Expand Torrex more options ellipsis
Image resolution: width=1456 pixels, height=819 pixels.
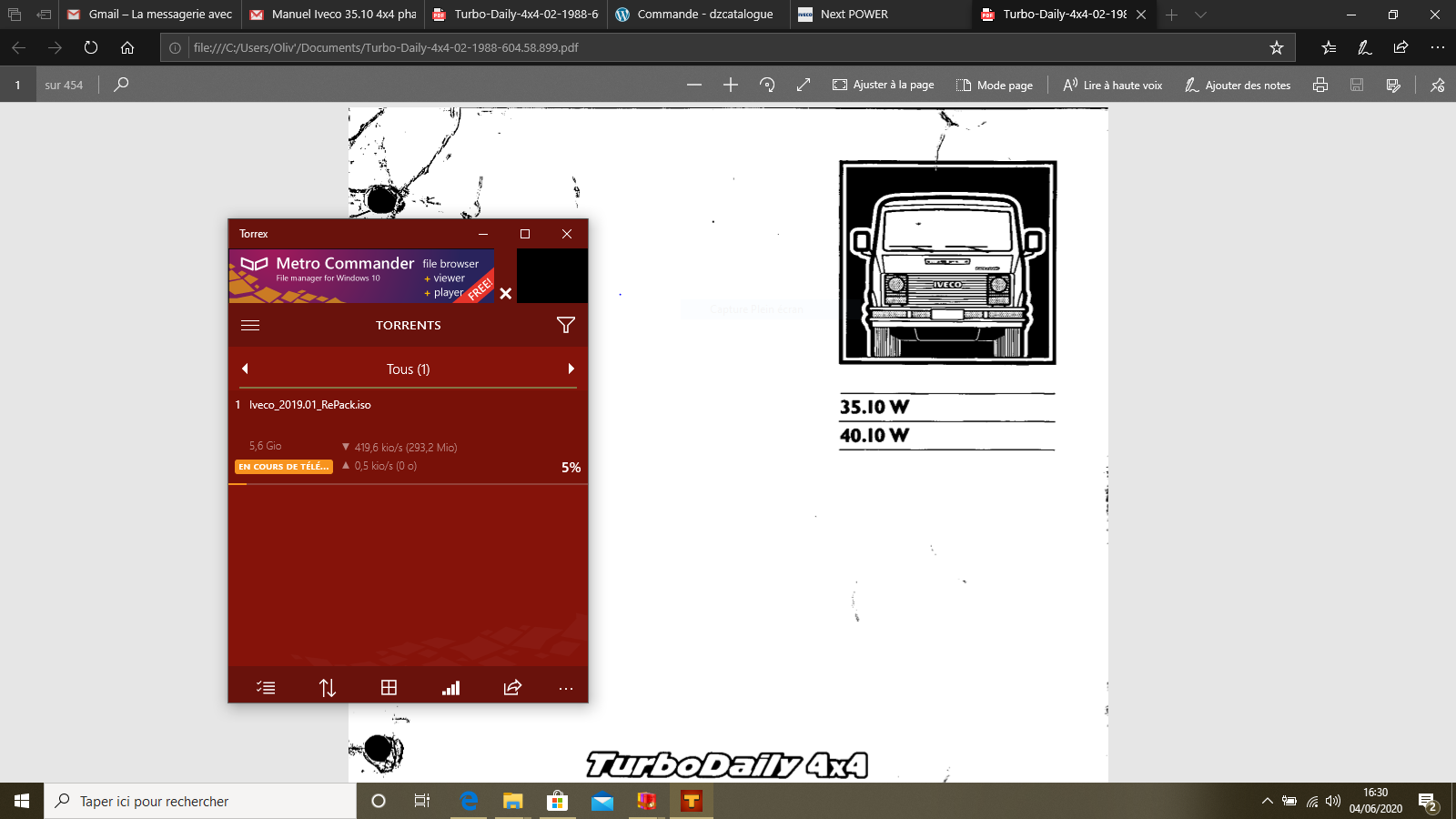pyautogui.click(x=565, y=688)
